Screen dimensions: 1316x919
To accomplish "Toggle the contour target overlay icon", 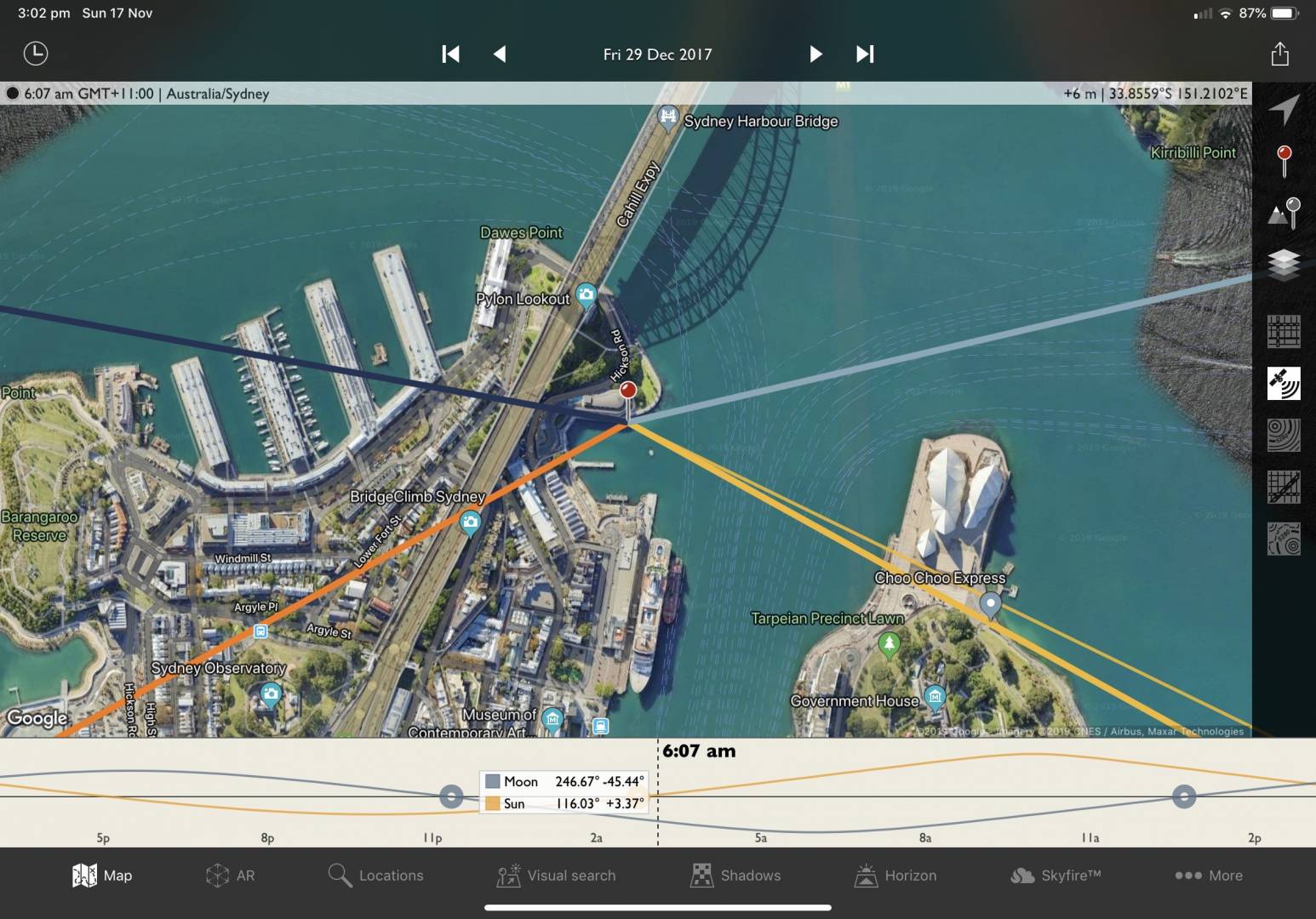I will pyautogui.click(x=1284, y=539).
